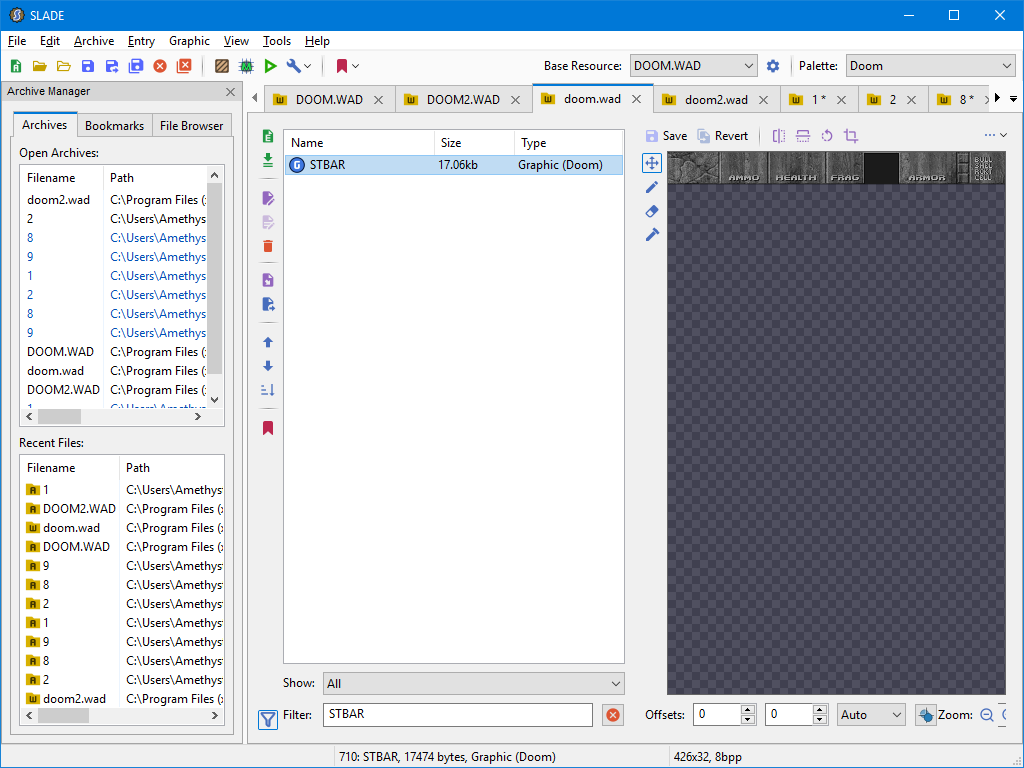Switch to the DOOM2.WAD archive tab

tap(463, 100)
